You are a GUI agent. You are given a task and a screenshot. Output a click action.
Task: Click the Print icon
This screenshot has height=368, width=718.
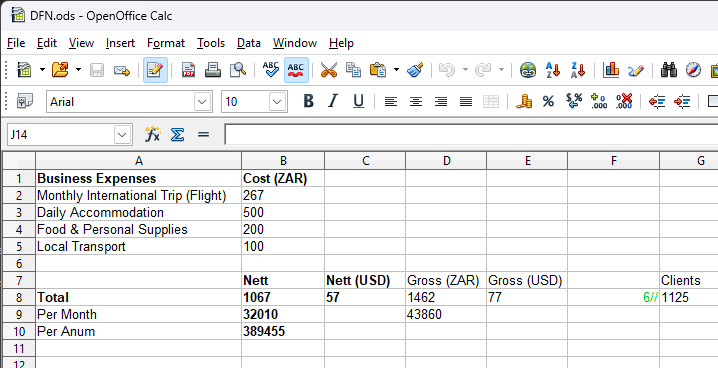tap(213, 70)
